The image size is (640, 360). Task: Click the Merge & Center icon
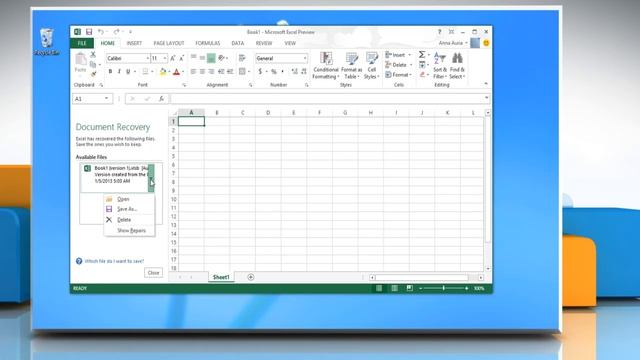tap(242, 72)
